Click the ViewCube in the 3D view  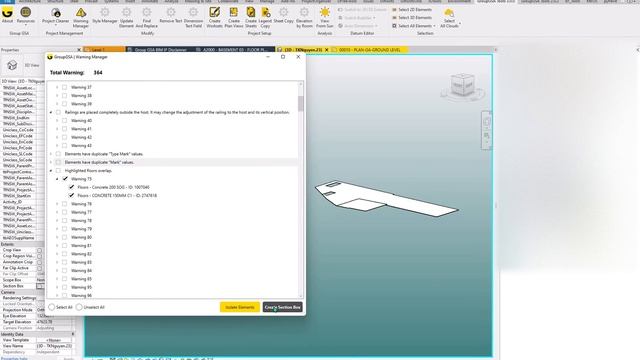[x=462, y=86]
